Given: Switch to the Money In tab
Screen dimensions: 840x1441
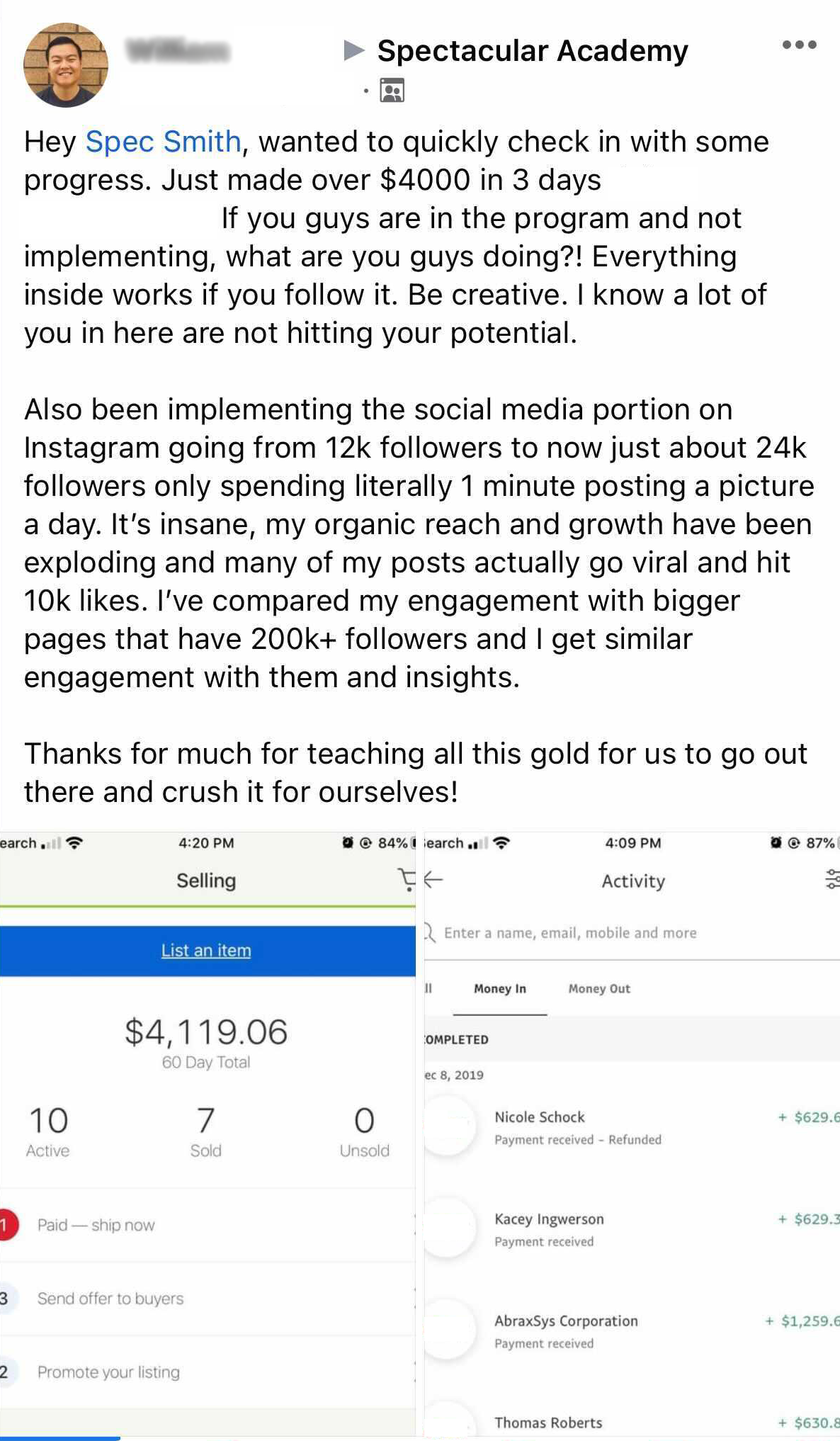Looking at the screenshot, I should tap(500, 989).
